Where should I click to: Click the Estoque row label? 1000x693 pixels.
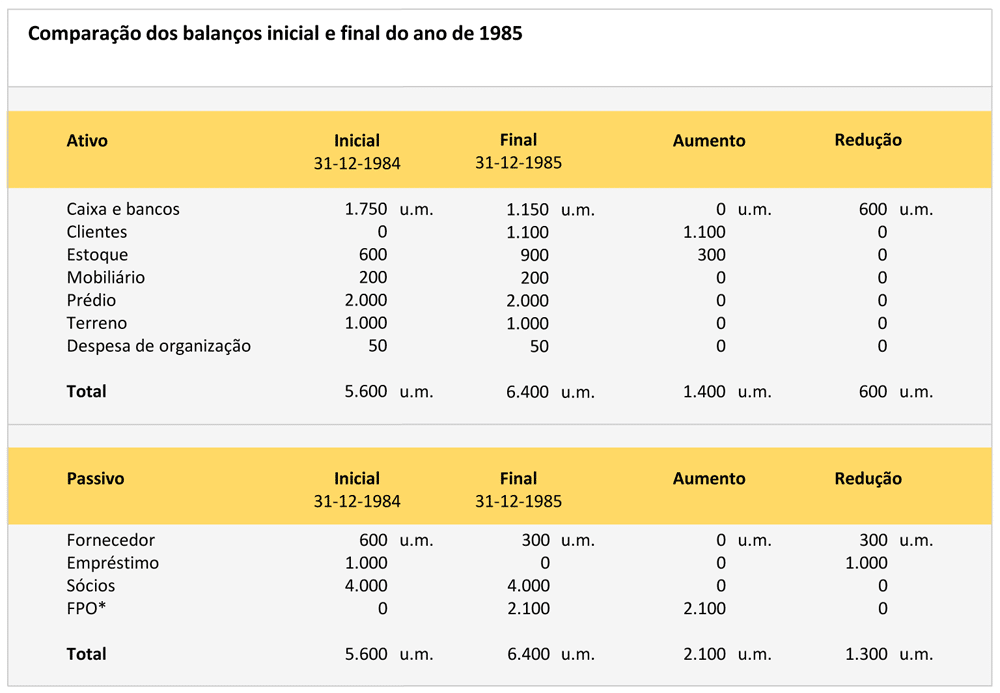click(x=97, y=255)
